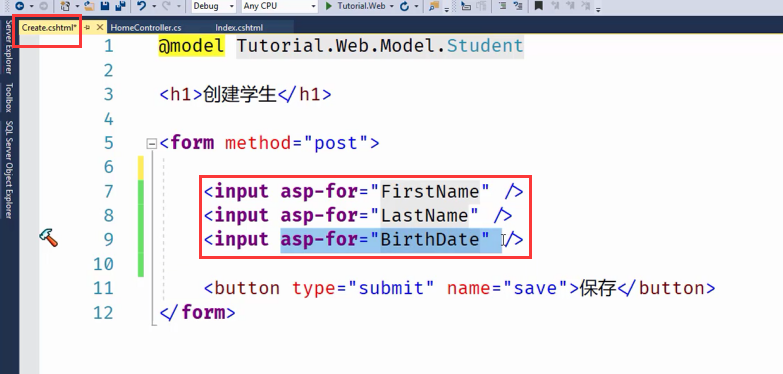
Task: Open the Any CPU platform dropdown
Action: pyautogui.click(x=280, y=6)
